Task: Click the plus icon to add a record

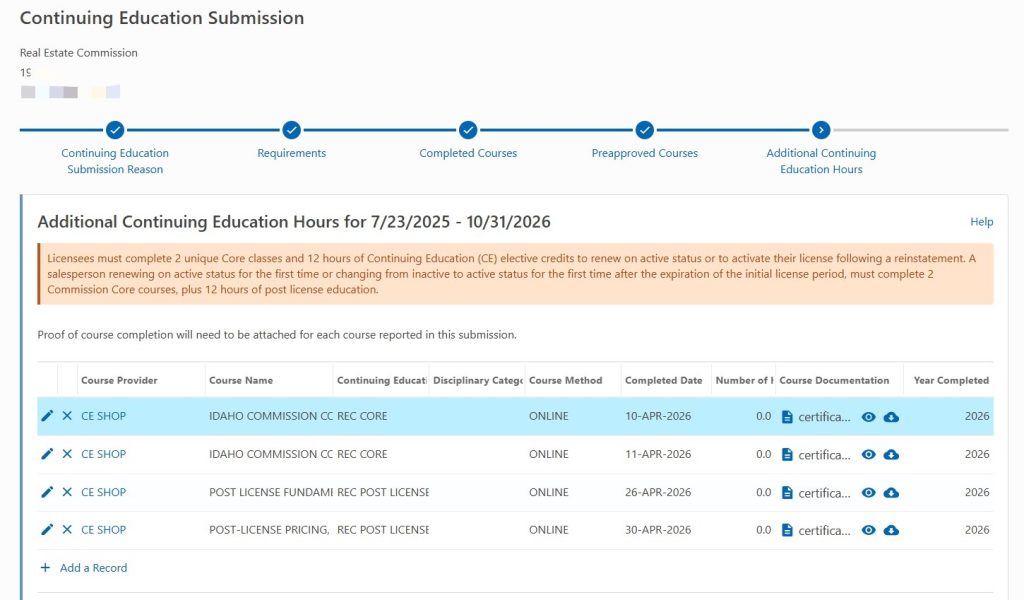Action: (x=45, y=567)
